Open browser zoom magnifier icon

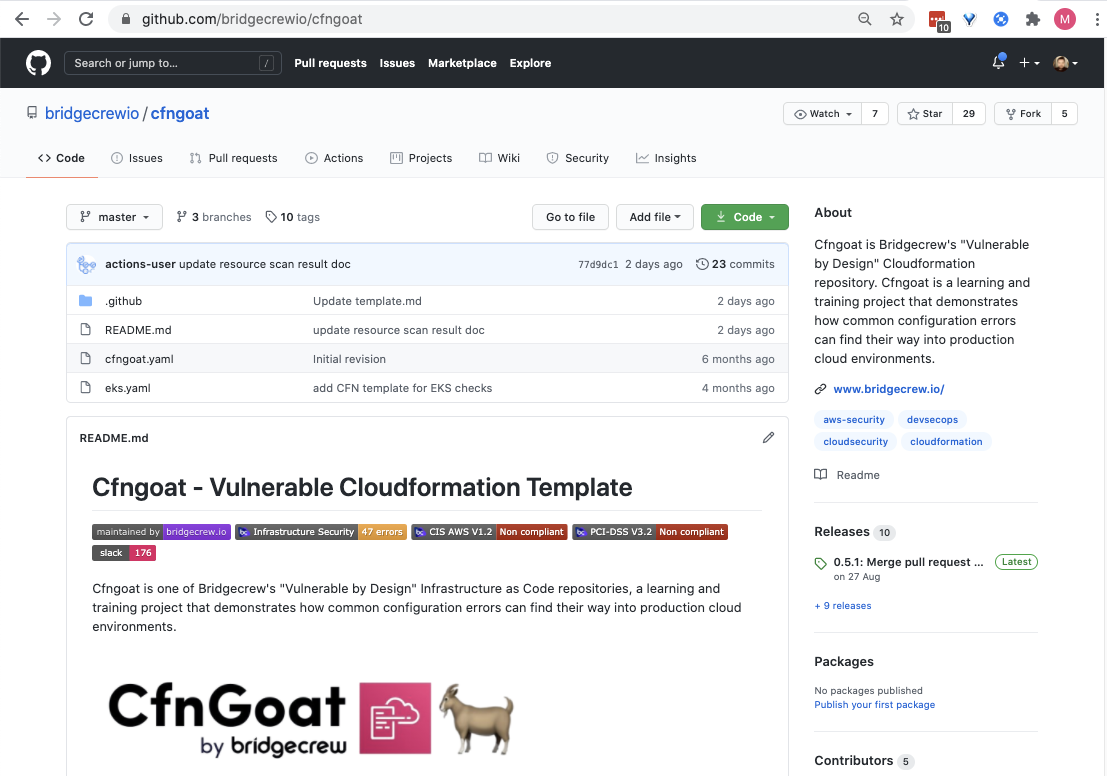click(864, 19)
